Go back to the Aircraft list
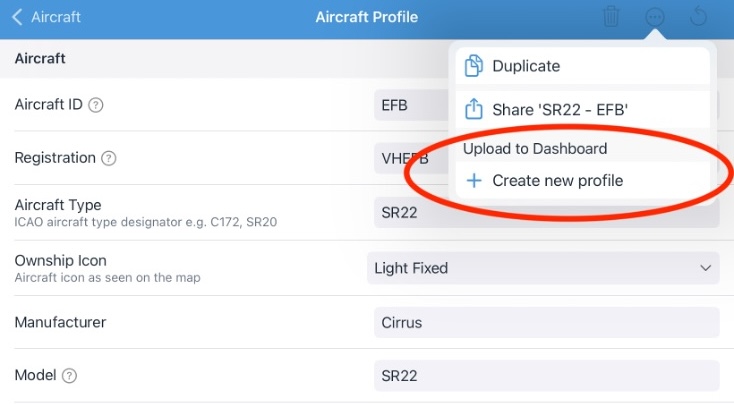Screen dimensions: 734x404 coord(48,17)
